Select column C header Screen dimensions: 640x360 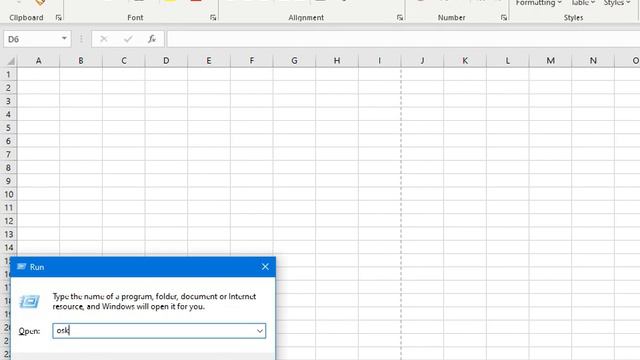click(x=124, y=61)
